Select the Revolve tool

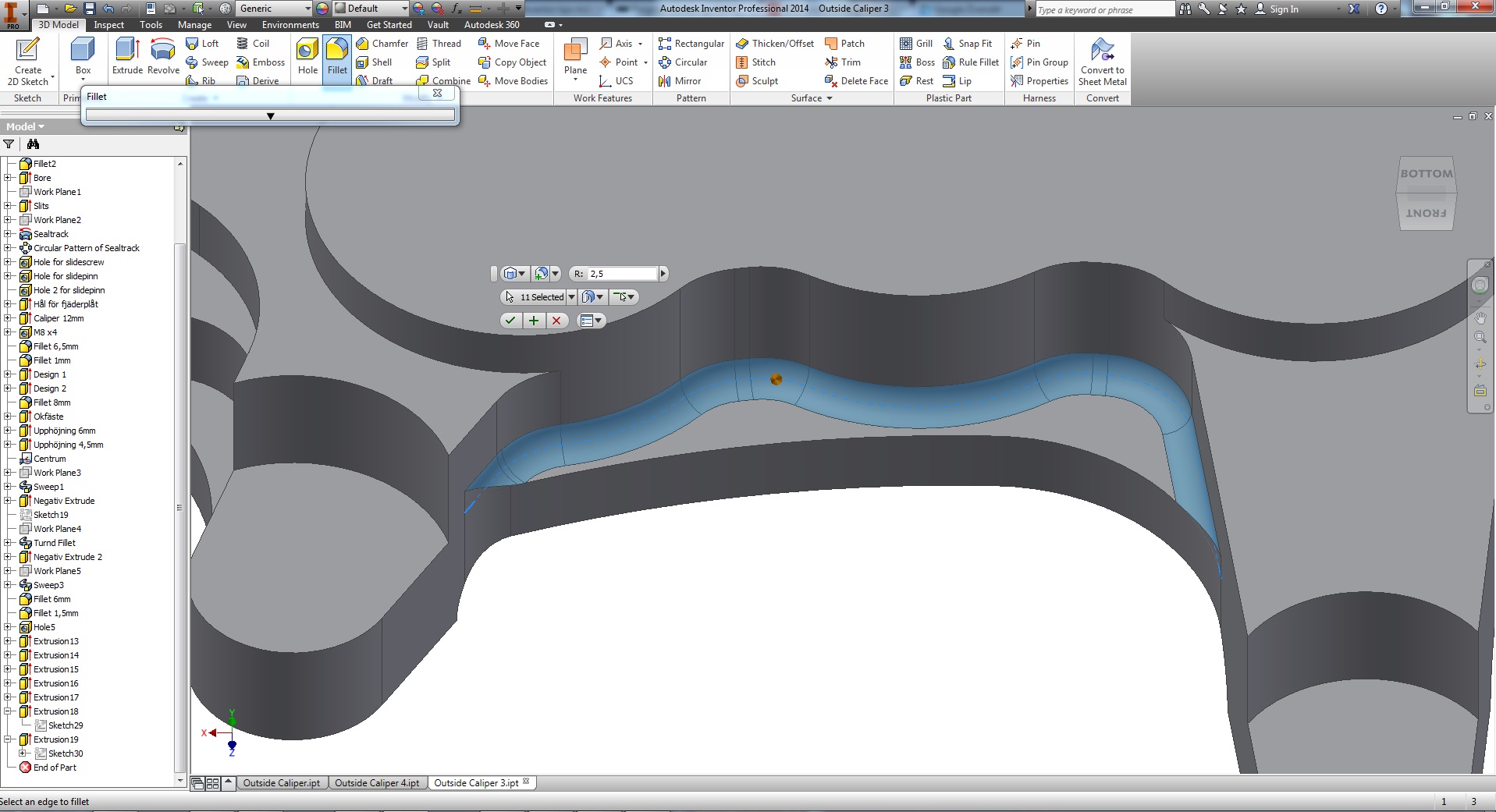pos(163,56)
